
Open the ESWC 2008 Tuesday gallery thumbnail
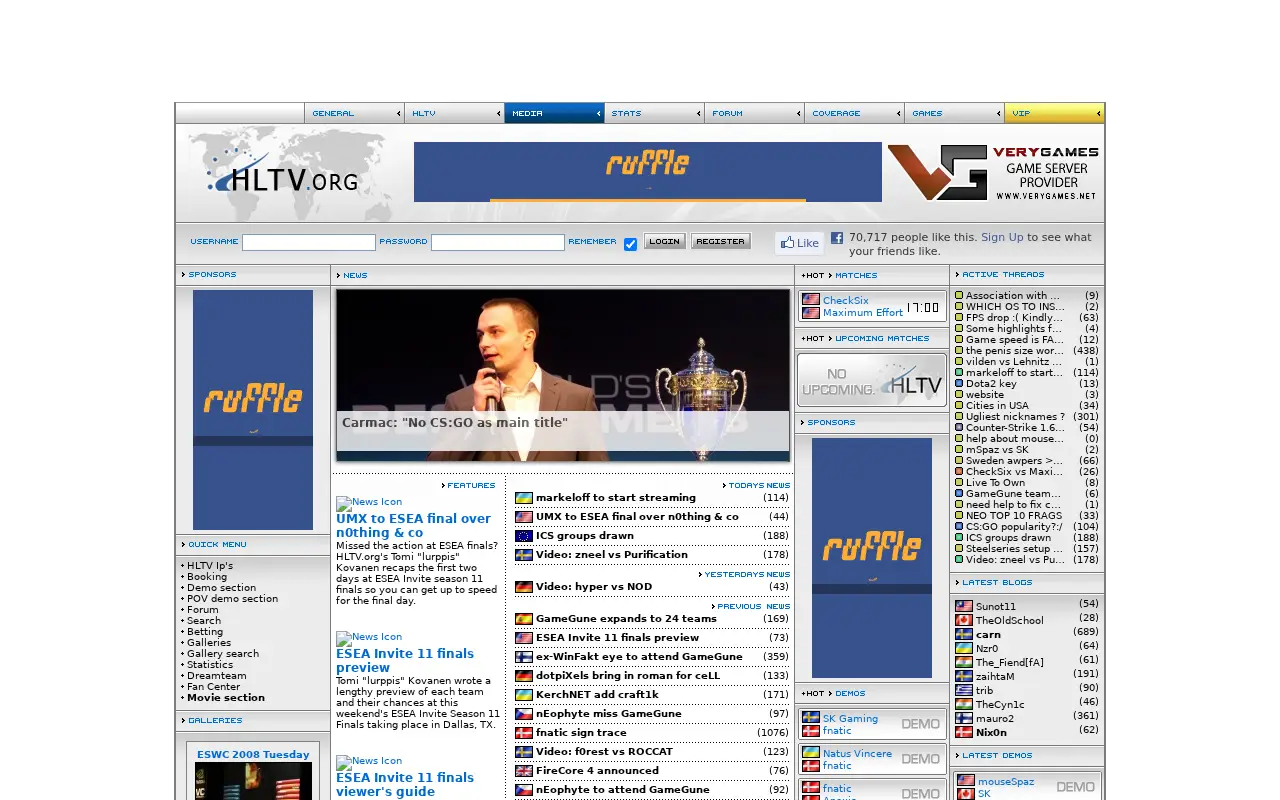(253, 780)
